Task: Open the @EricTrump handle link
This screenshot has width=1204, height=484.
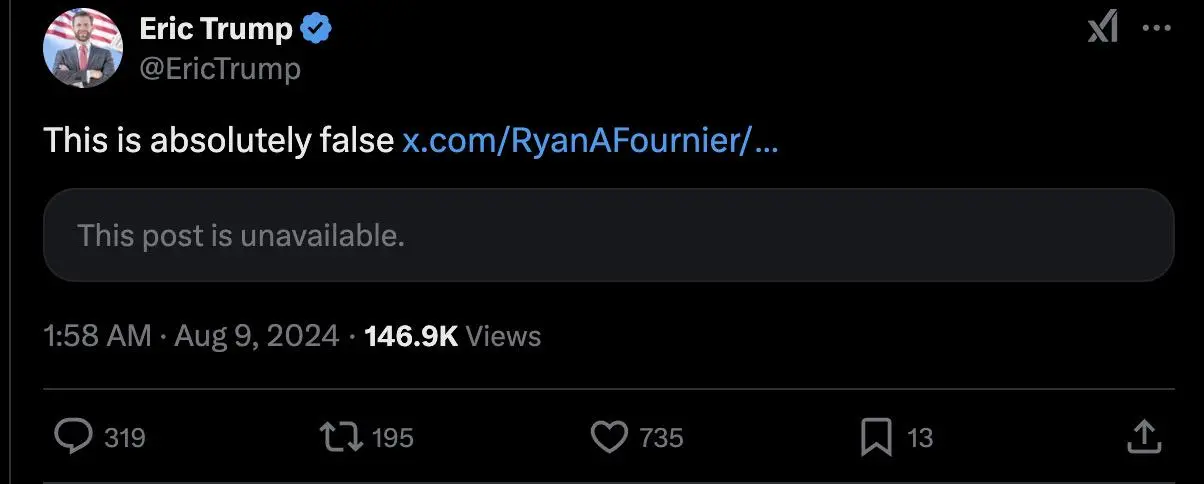Action: click(220, 67)
